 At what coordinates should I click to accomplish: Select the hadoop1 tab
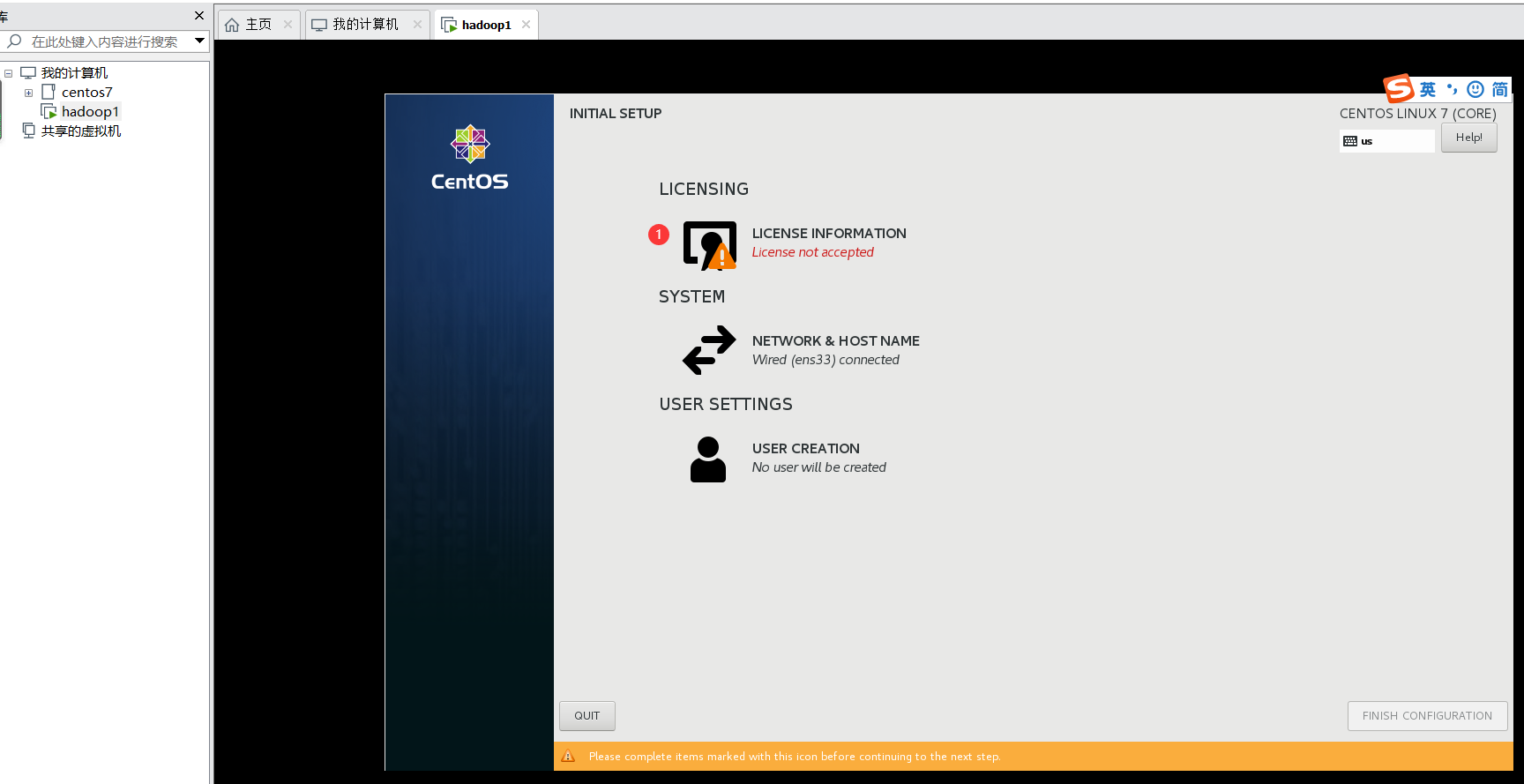coord(486,25)
